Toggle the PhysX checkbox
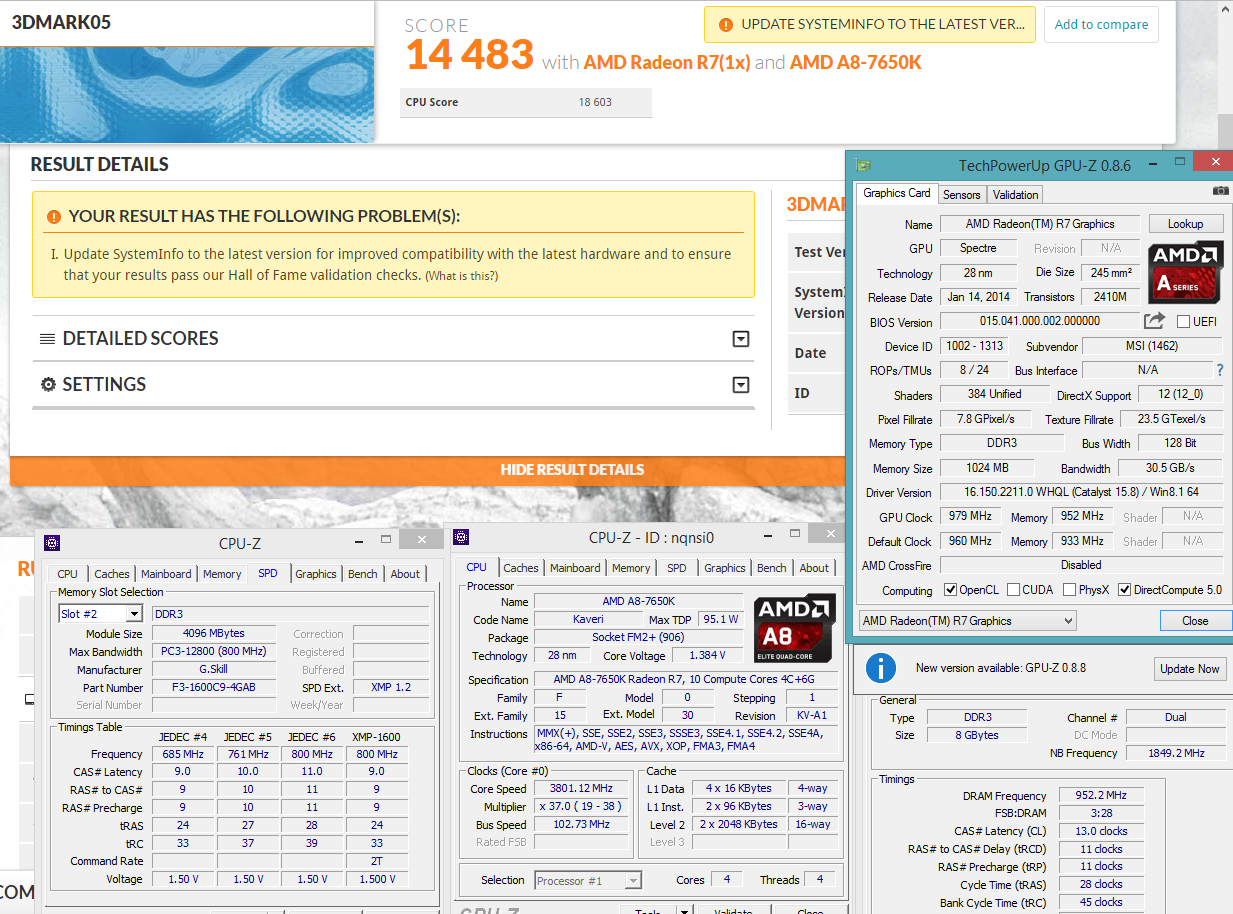Screen dimensions: 1233x914 tap(1069, 590)
